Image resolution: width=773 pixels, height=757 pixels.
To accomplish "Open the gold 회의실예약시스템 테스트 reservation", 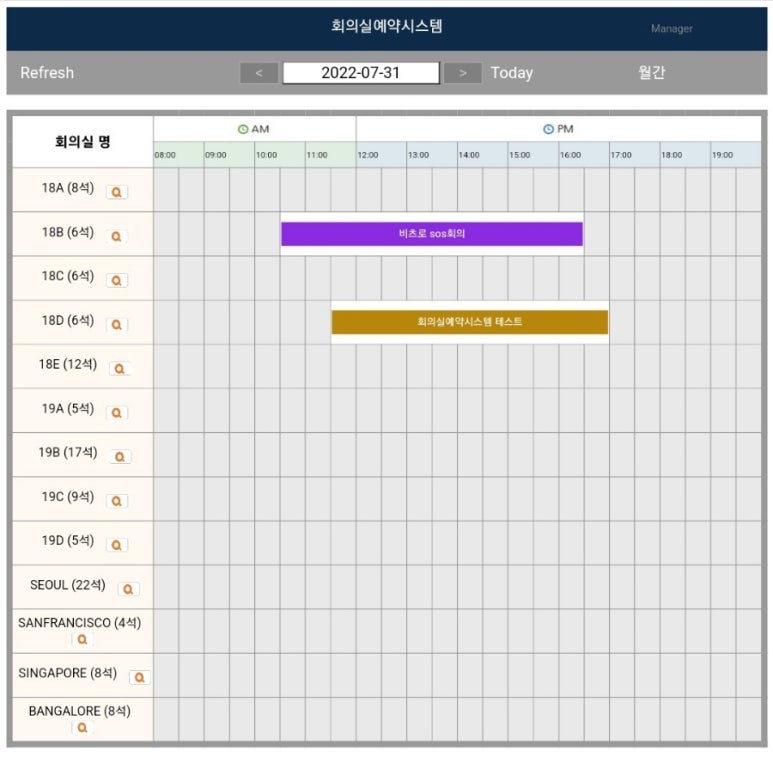I will [470, 322].
